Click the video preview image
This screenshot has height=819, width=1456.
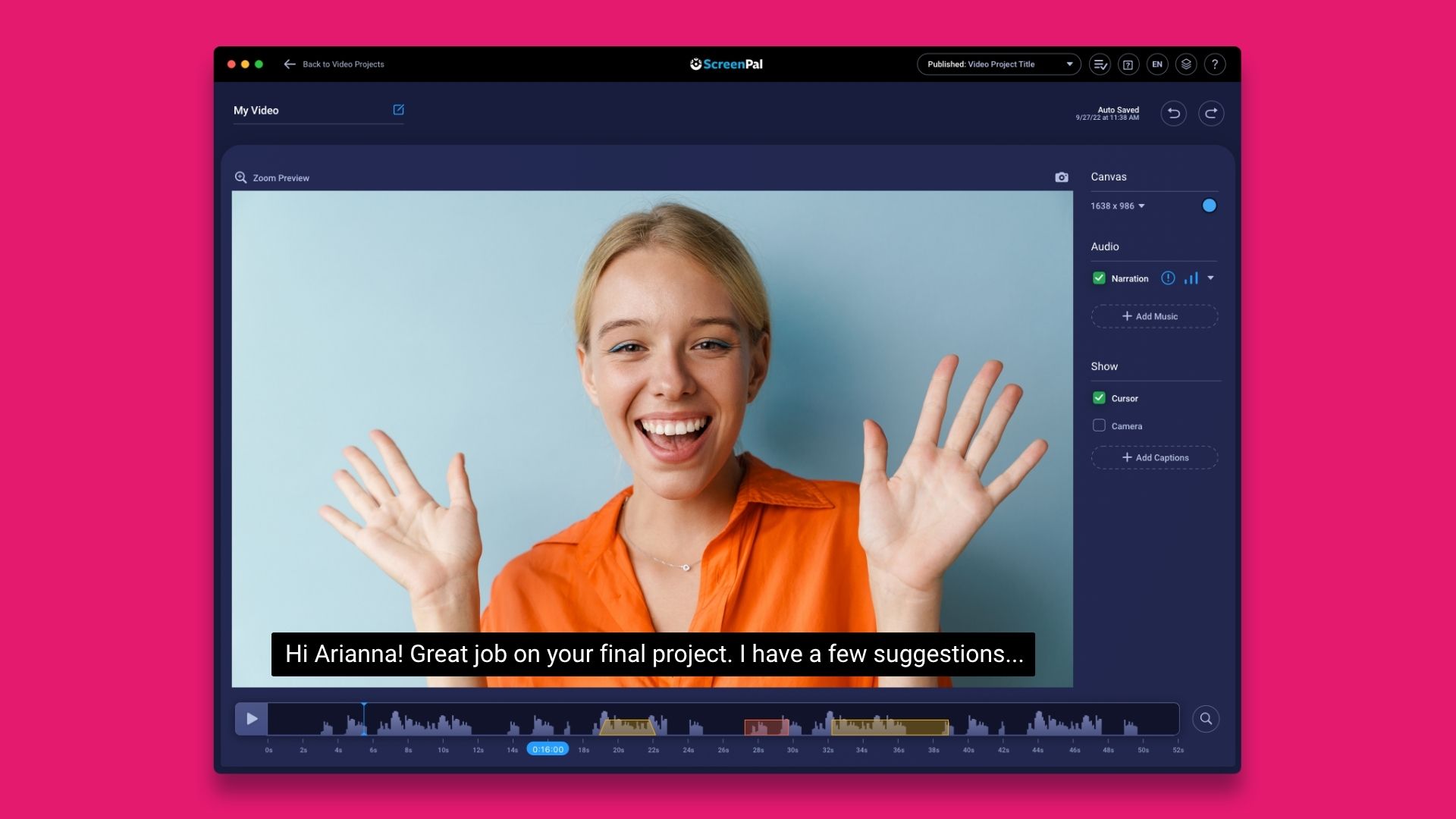click(x=652, y=439)
